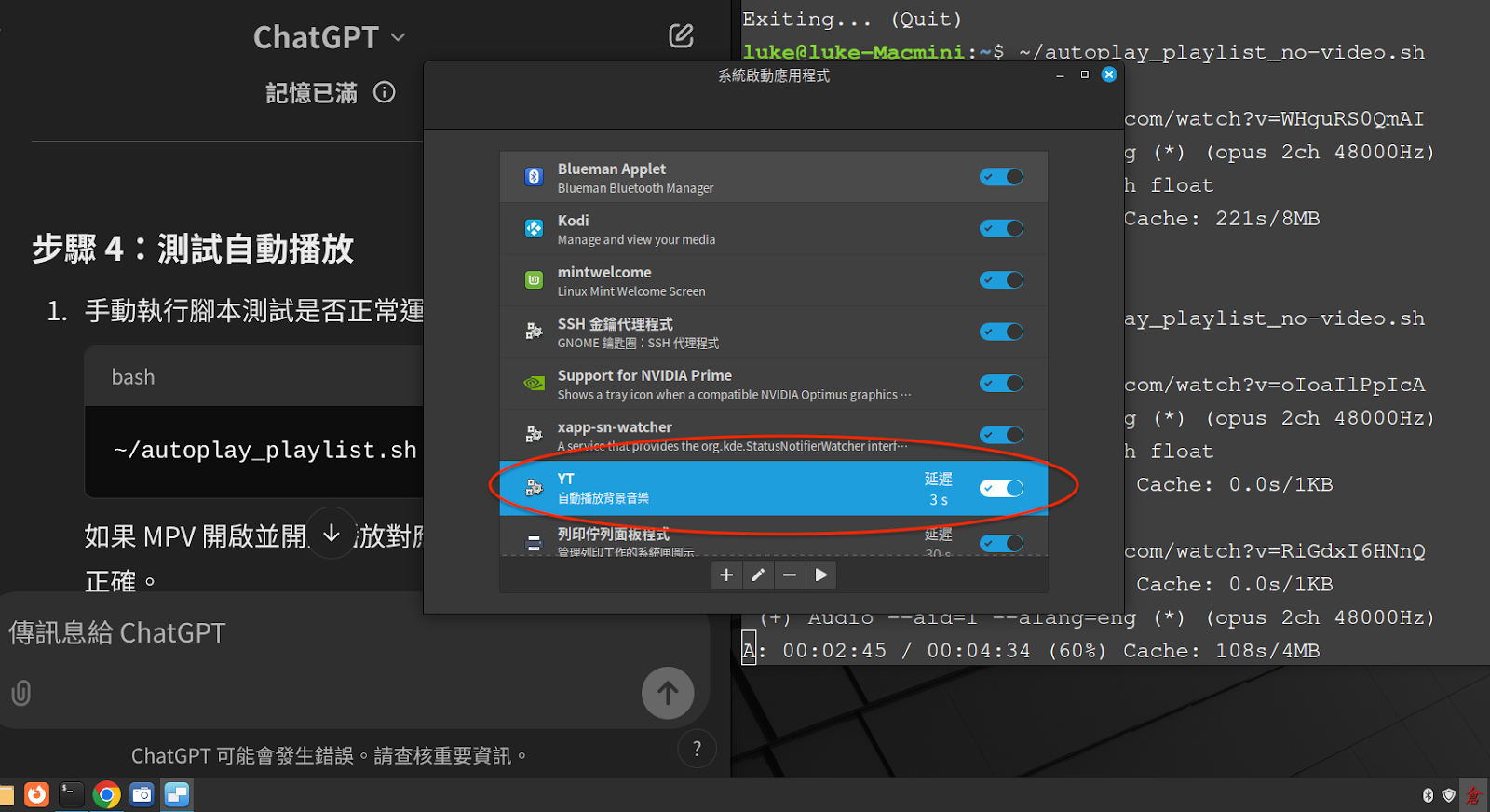Click the SSH key agent gear icon

tap(534, 332)
